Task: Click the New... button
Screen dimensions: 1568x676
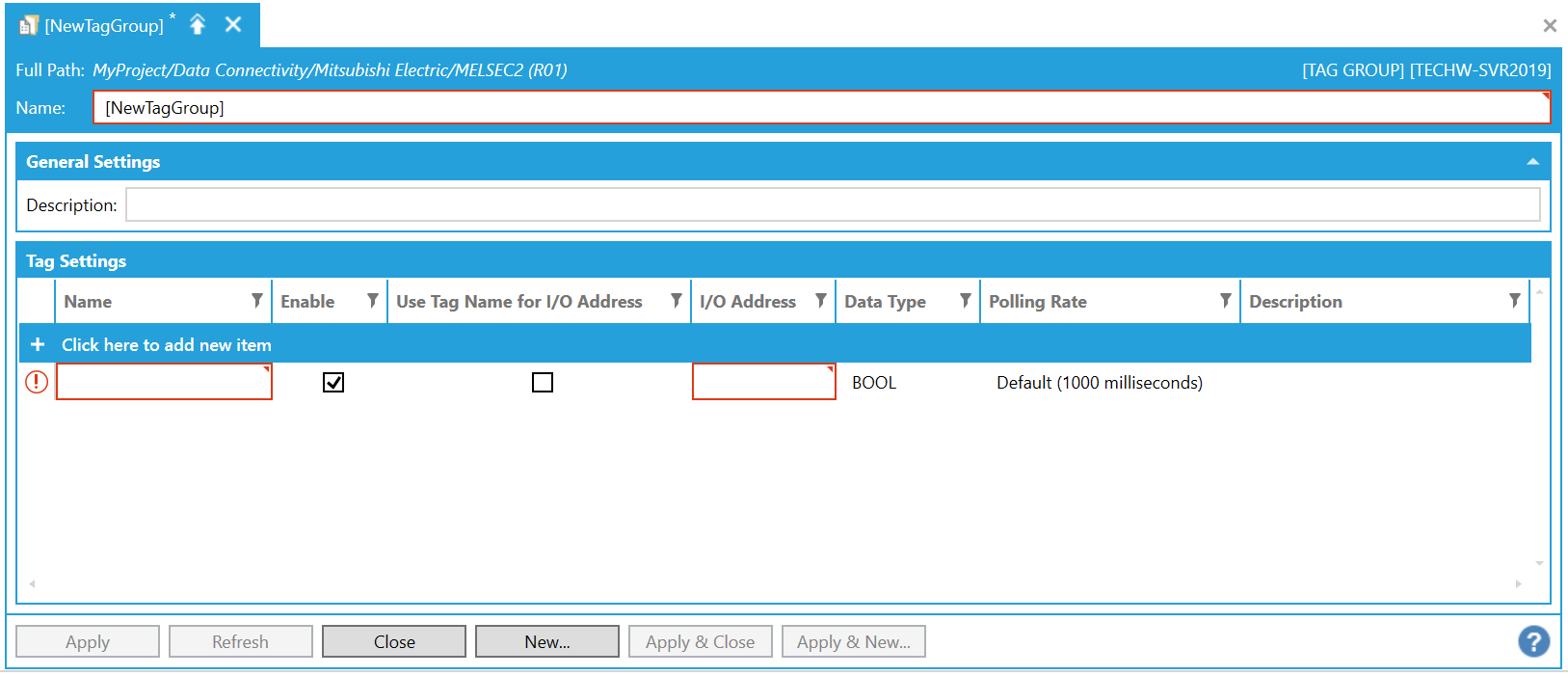Action: click(x=547, y=641)
